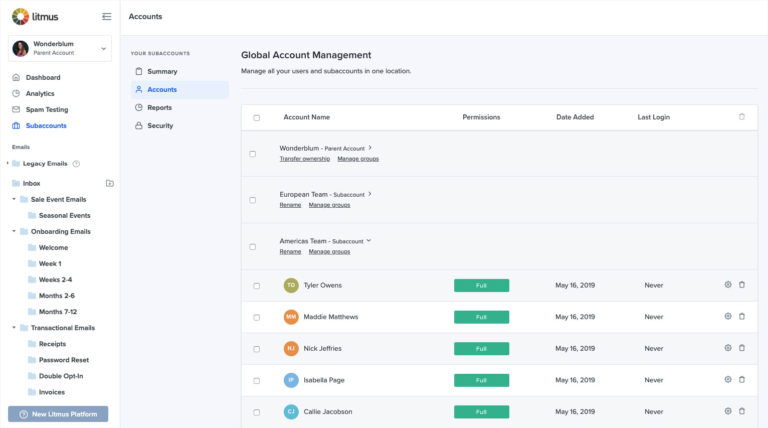Click Manage groups under Wonderblum

pyautogui.click(x=358, y=159)
